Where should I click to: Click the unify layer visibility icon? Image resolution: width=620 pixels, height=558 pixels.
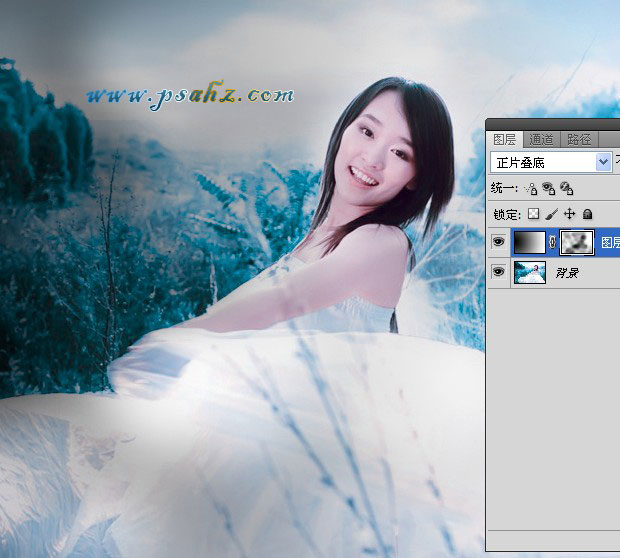coord(549,188)
